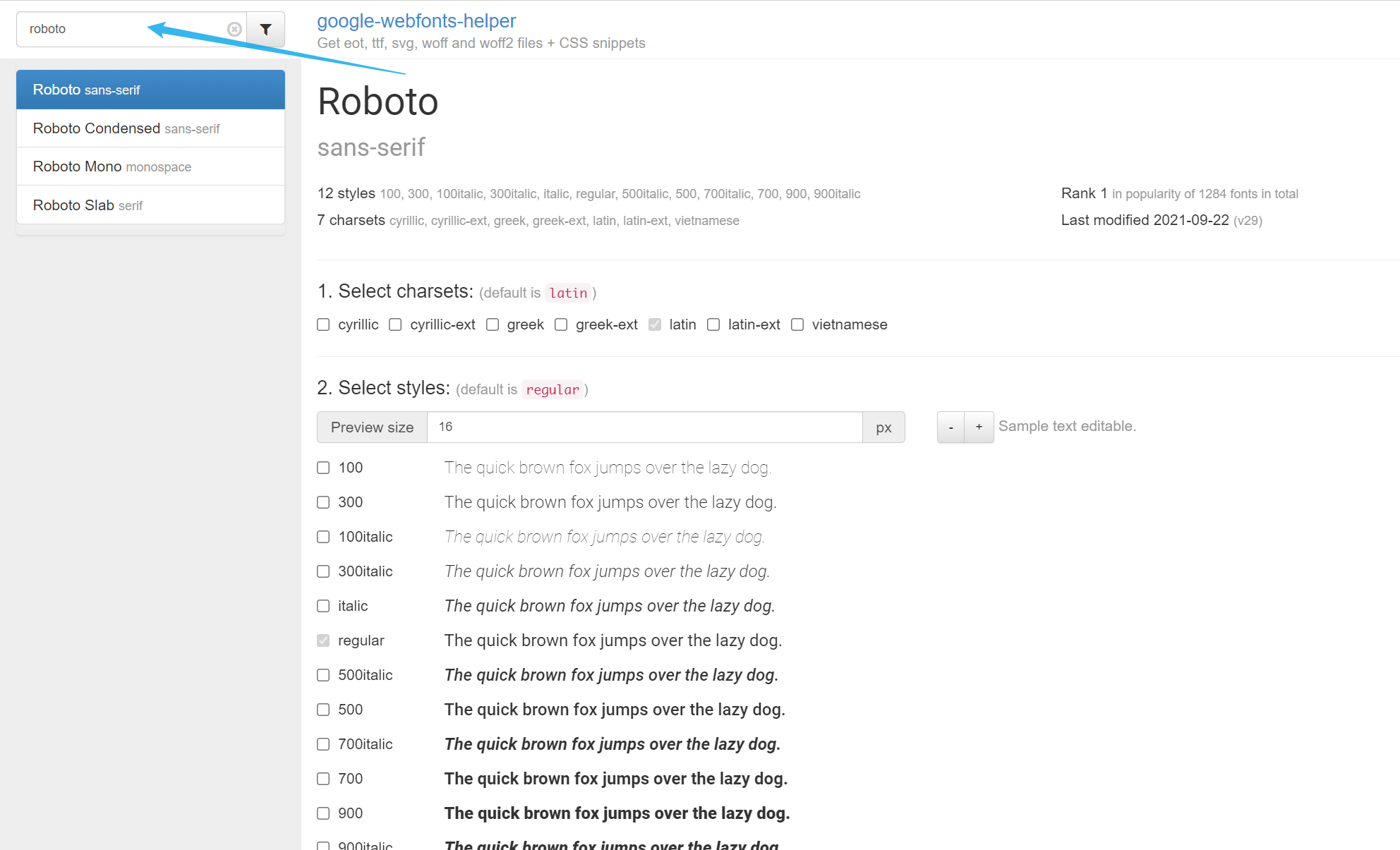This screenshot has width=1400, height=850.
Task: Enable the cyrillic charset checkbox
Action: pos(325,324)
